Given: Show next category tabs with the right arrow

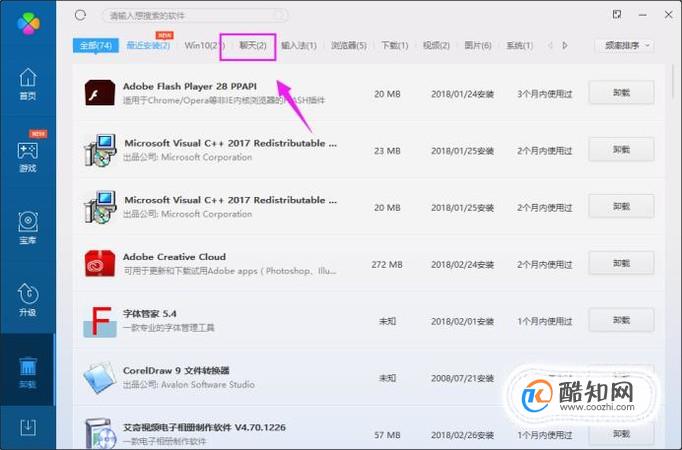Looking at the screenshot, I should coord(565,45).
